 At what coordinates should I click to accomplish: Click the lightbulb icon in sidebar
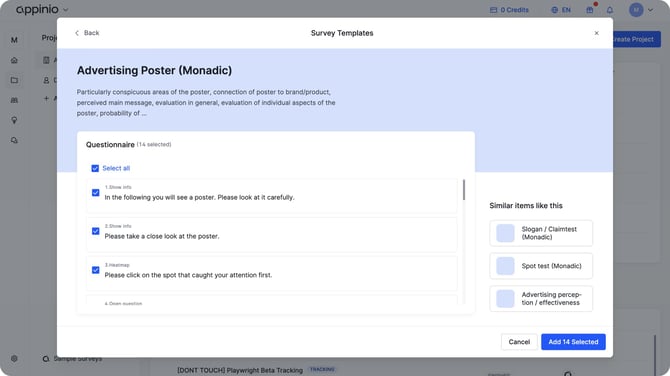point(14,120)
